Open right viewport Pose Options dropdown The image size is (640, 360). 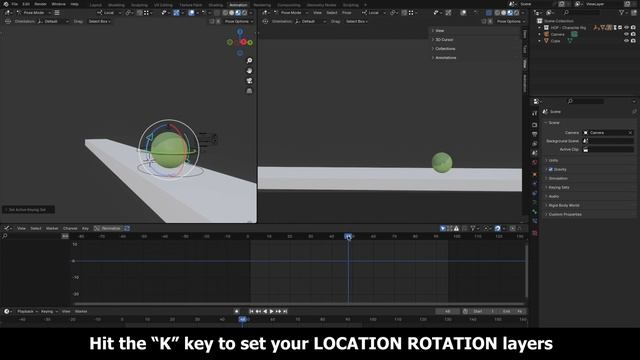click(x=510, y=21)
